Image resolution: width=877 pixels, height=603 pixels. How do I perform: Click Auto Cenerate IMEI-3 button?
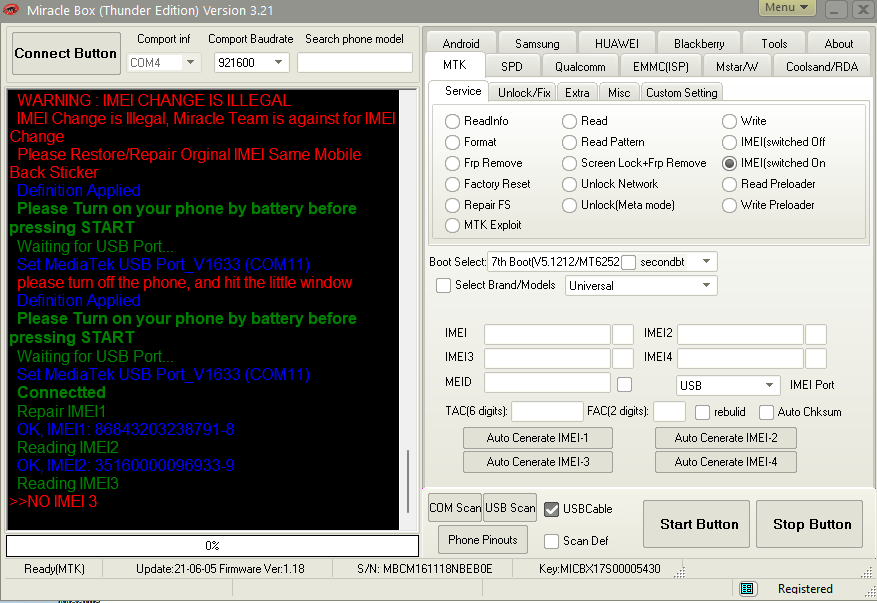pos(537,462)
